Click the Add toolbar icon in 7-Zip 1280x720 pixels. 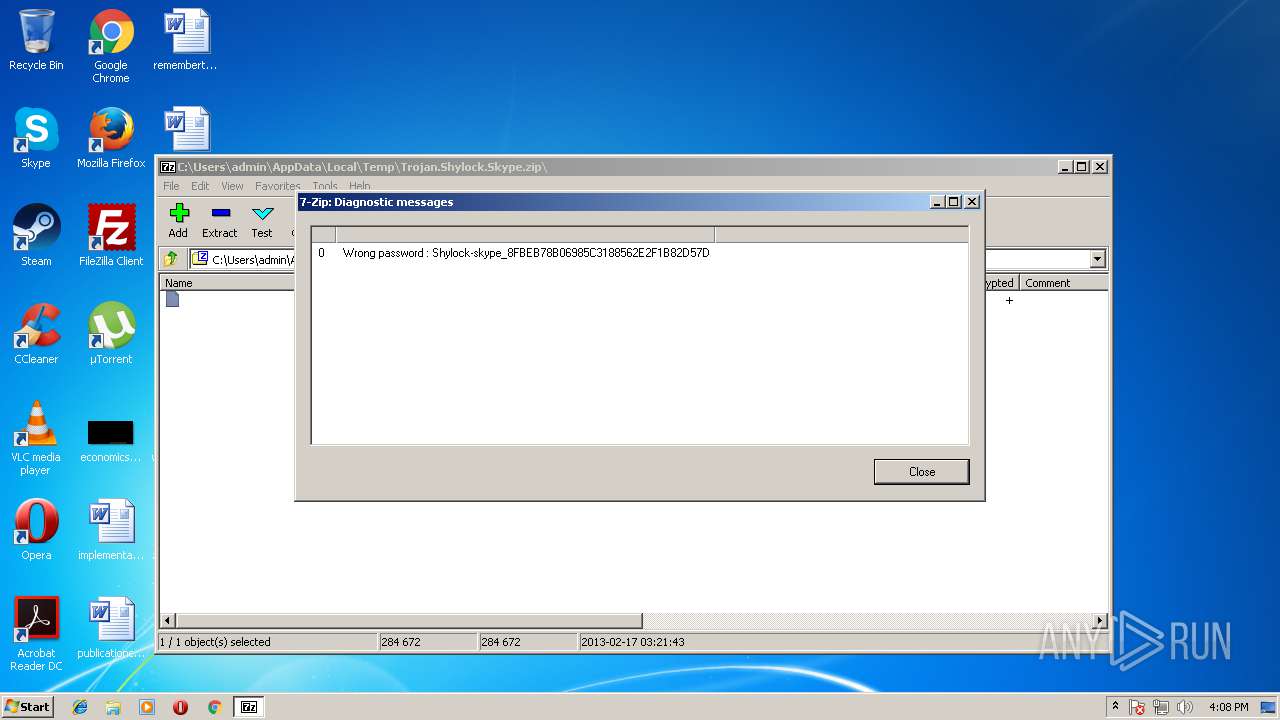(178, 221)
